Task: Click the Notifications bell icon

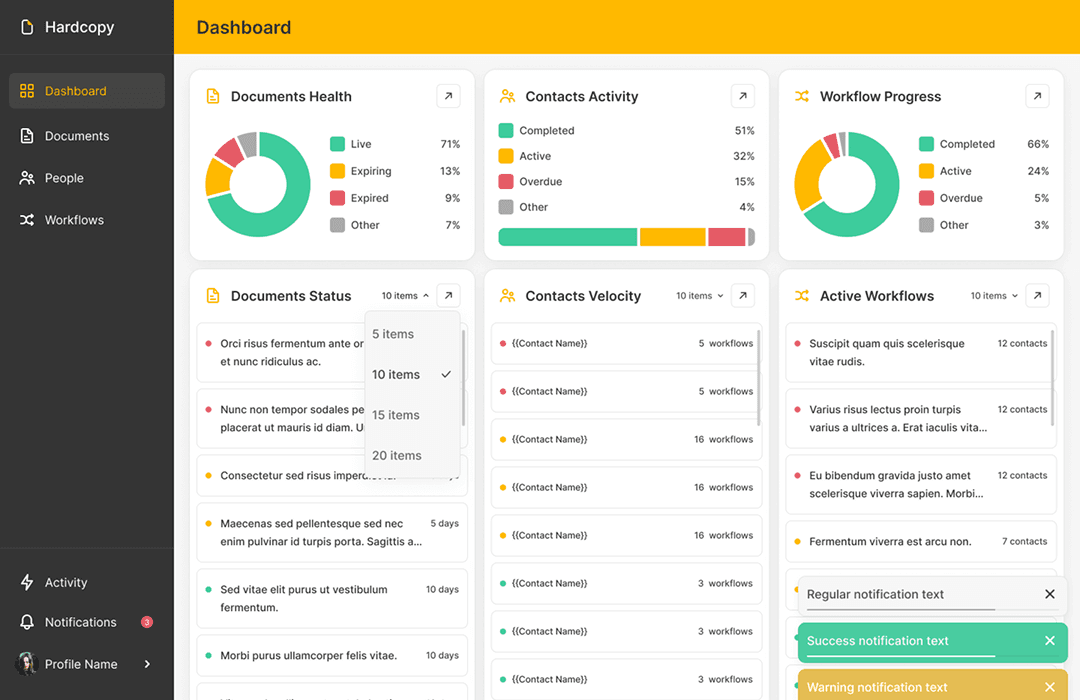Action: tap(27, 622)
